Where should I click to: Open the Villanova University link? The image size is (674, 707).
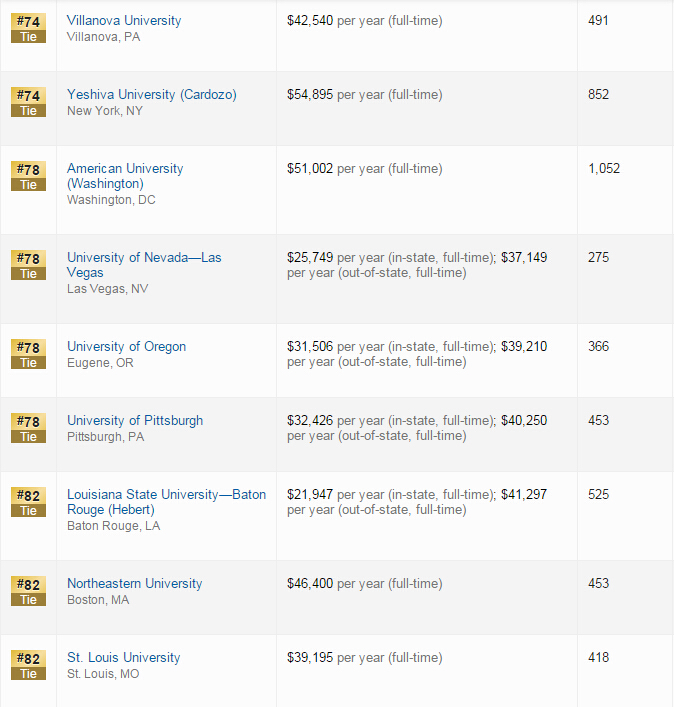[124, 20]
